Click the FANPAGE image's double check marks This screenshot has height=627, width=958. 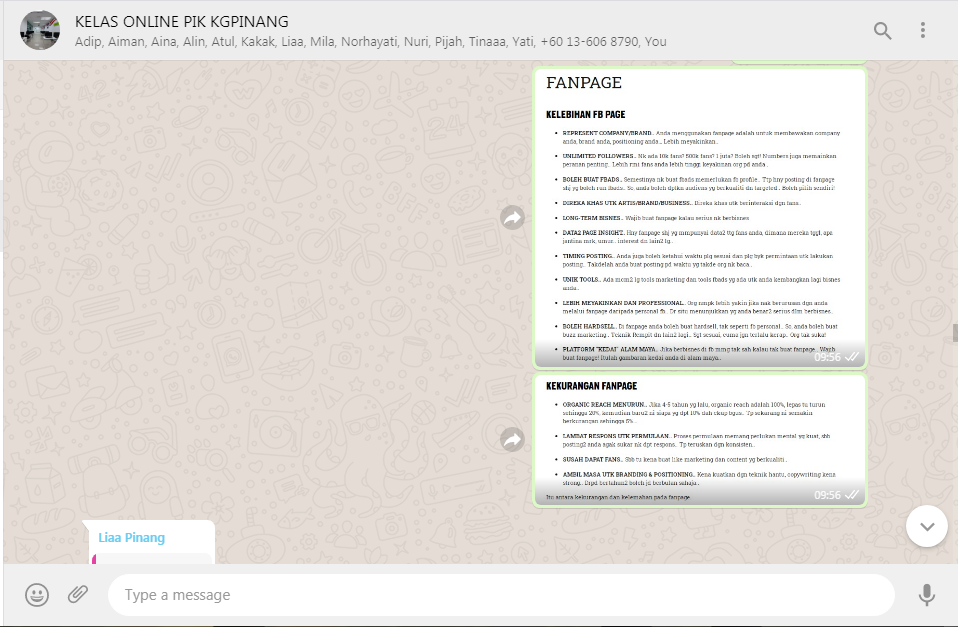(x=852, y=357)
